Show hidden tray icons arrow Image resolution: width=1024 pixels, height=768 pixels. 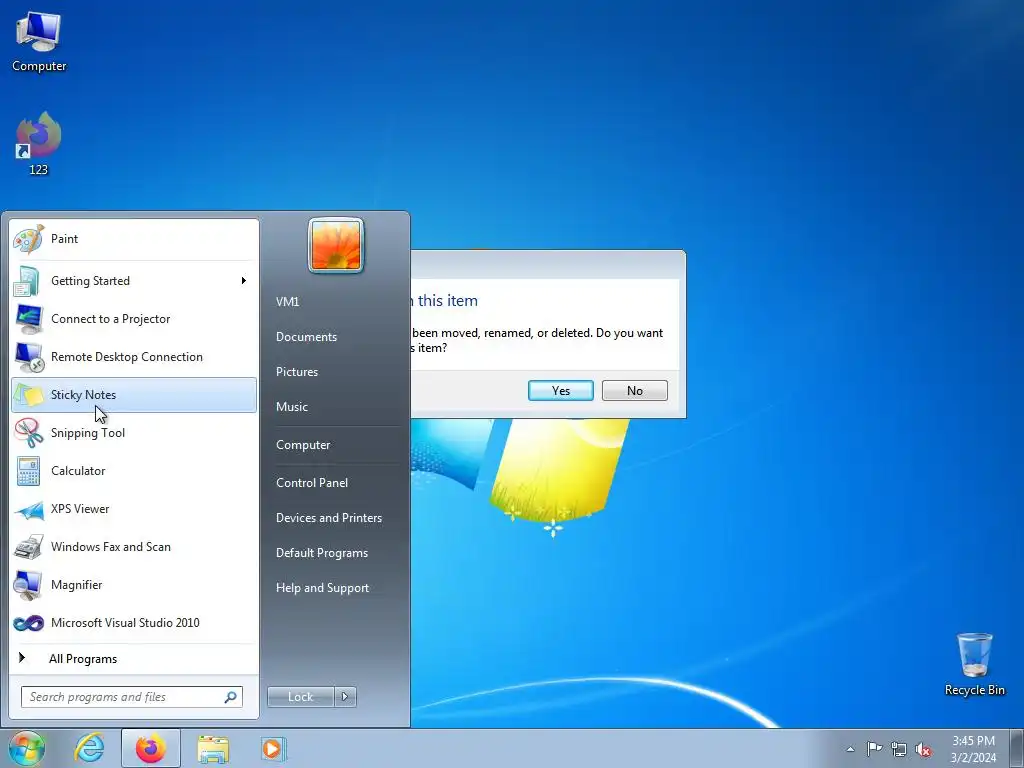pos(850,749)
